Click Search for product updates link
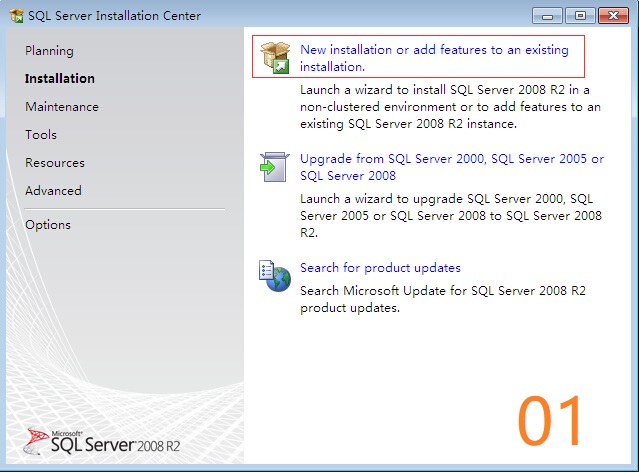The height and width of the screenshot is (472, 639). tap(380, 268)
